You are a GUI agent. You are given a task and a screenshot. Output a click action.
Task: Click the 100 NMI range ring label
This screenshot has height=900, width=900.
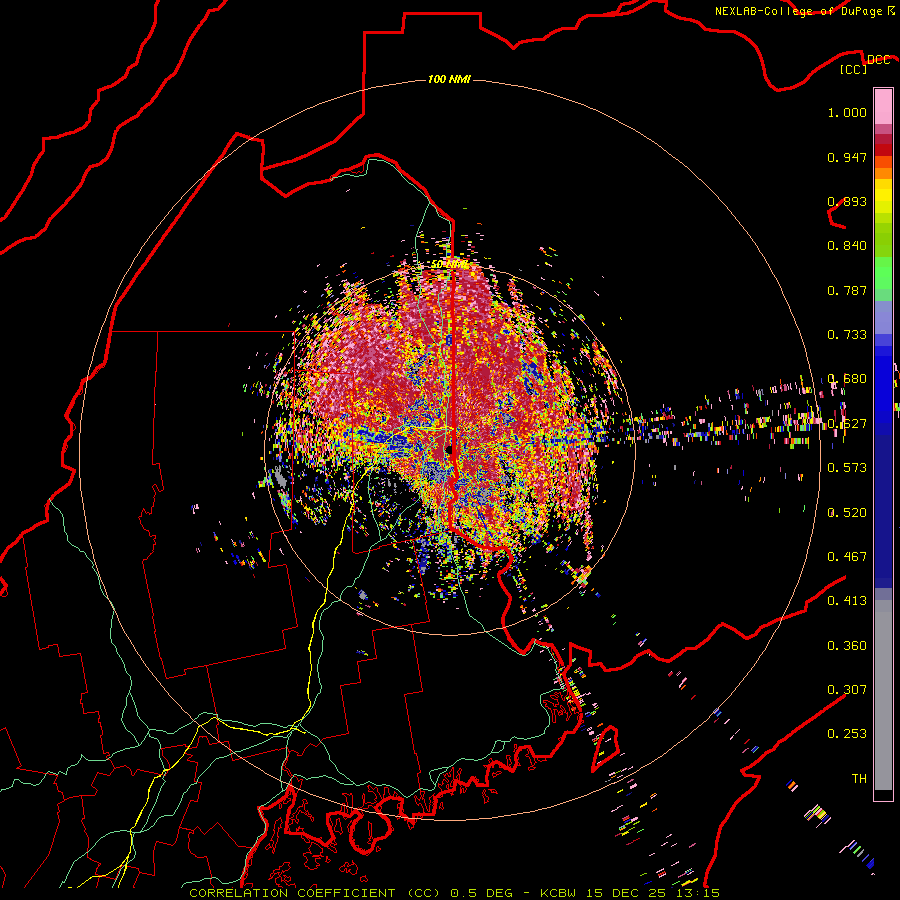click(x=449, y=79)
